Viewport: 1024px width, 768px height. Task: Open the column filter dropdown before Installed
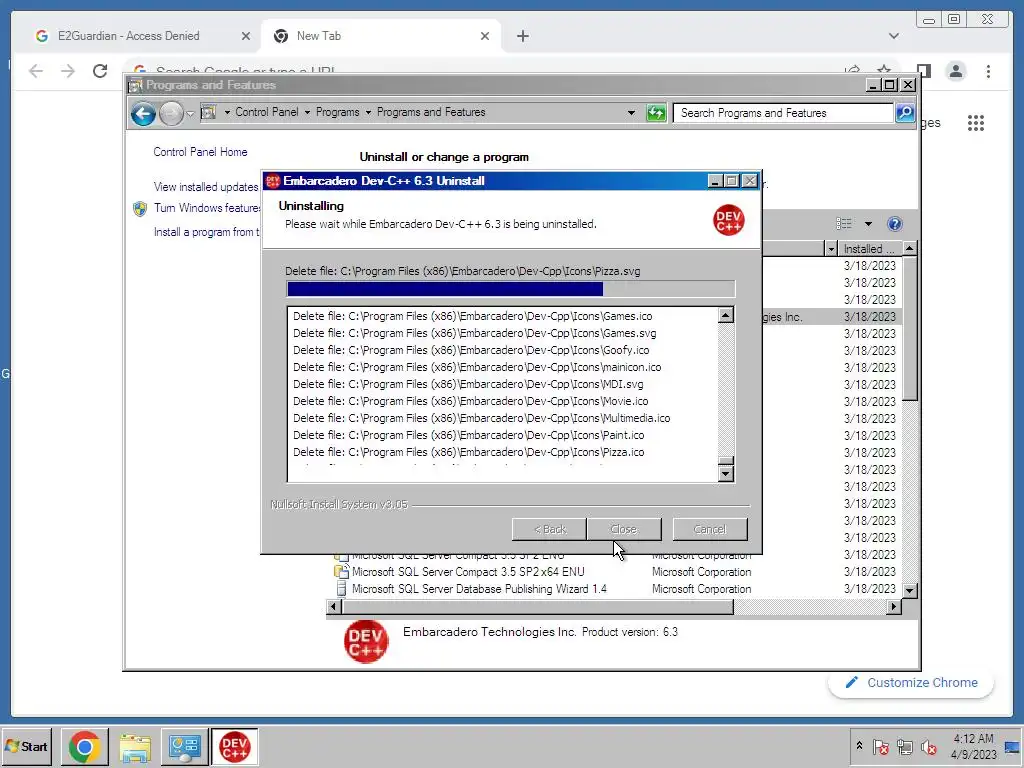(x=831, y=249)
